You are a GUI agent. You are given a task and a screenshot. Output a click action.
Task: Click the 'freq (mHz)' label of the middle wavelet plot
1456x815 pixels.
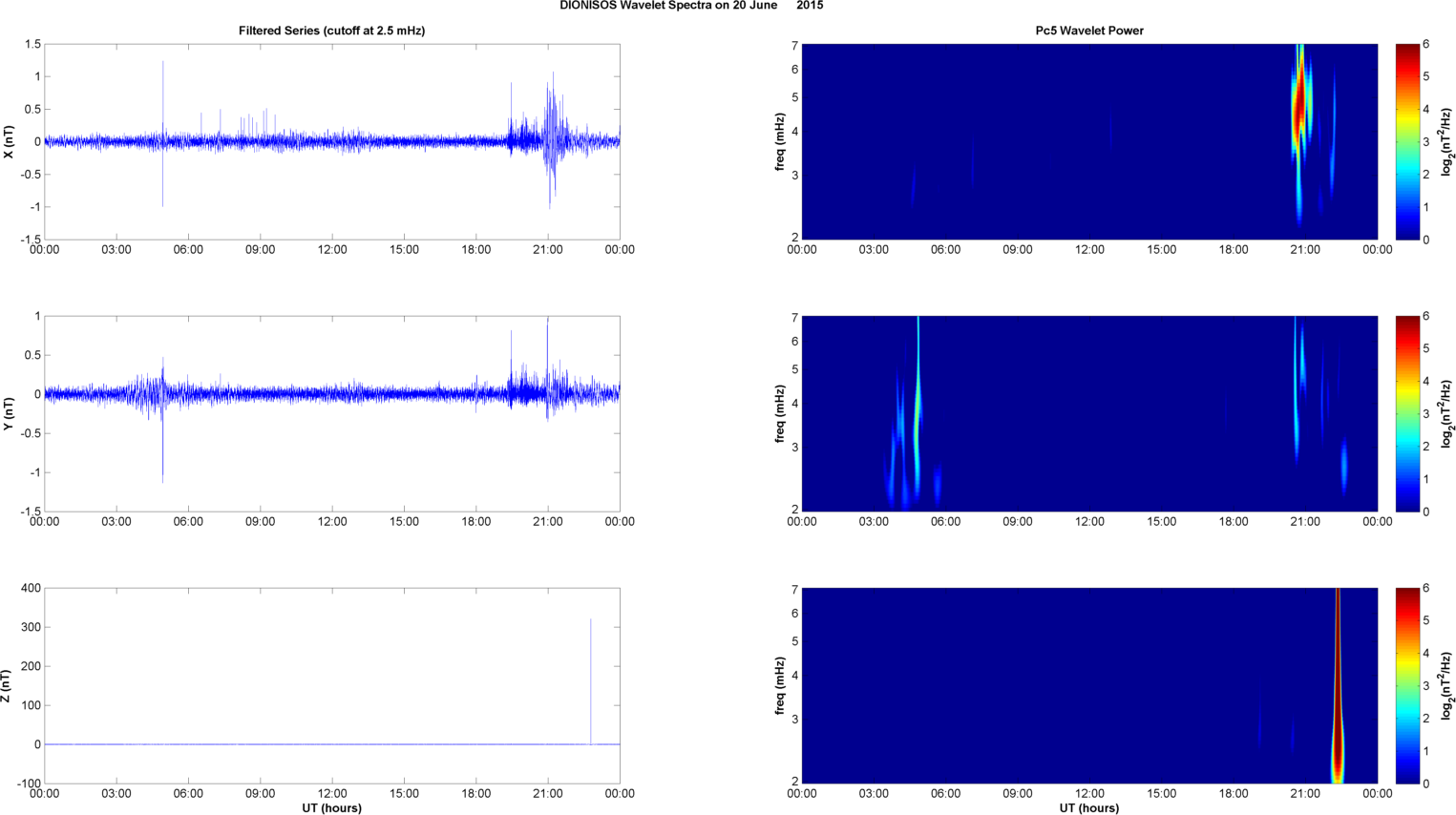pos(780,413)
